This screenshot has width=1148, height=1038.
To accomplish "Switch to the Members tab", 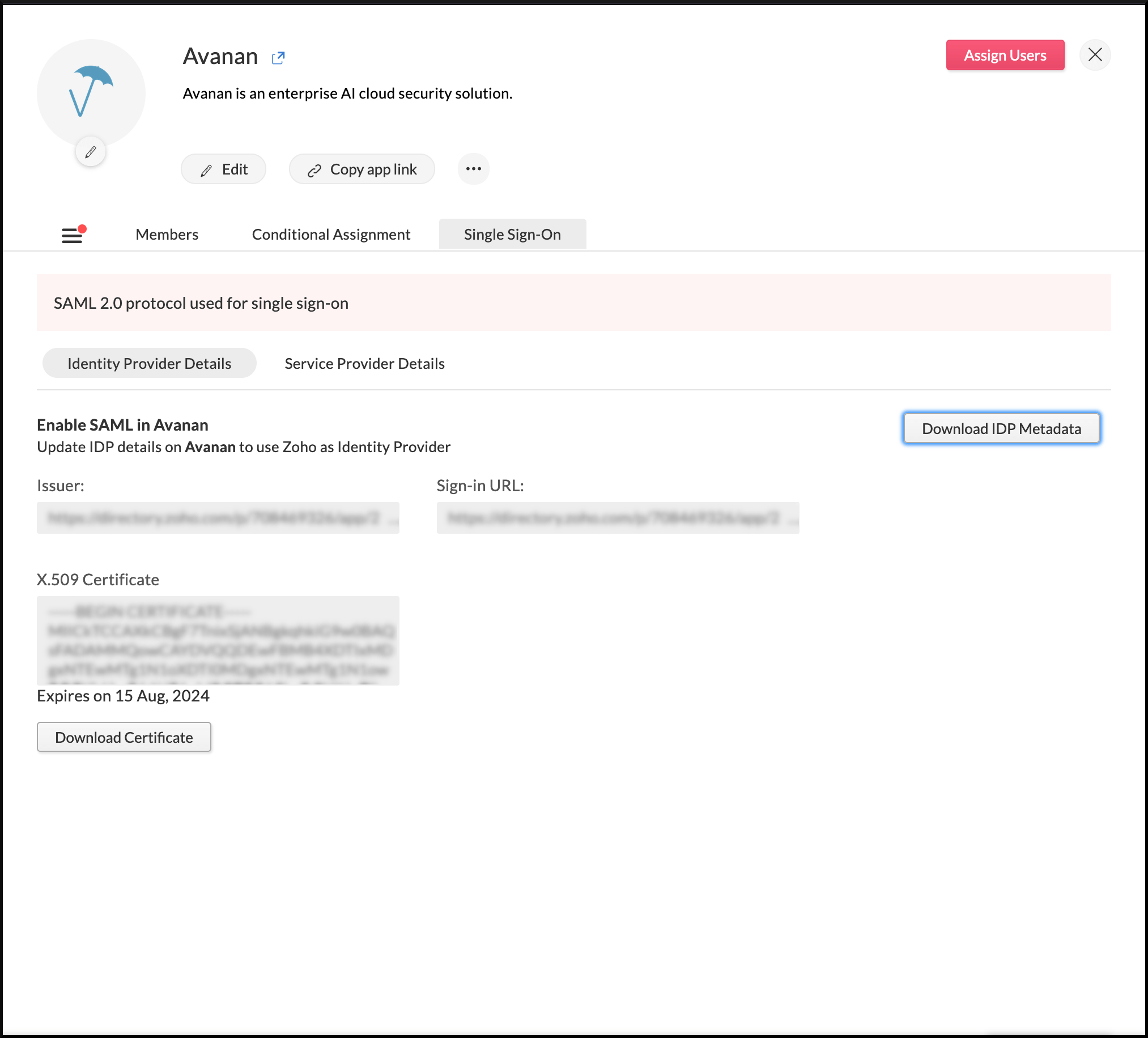I will click(x=167, y=234).
